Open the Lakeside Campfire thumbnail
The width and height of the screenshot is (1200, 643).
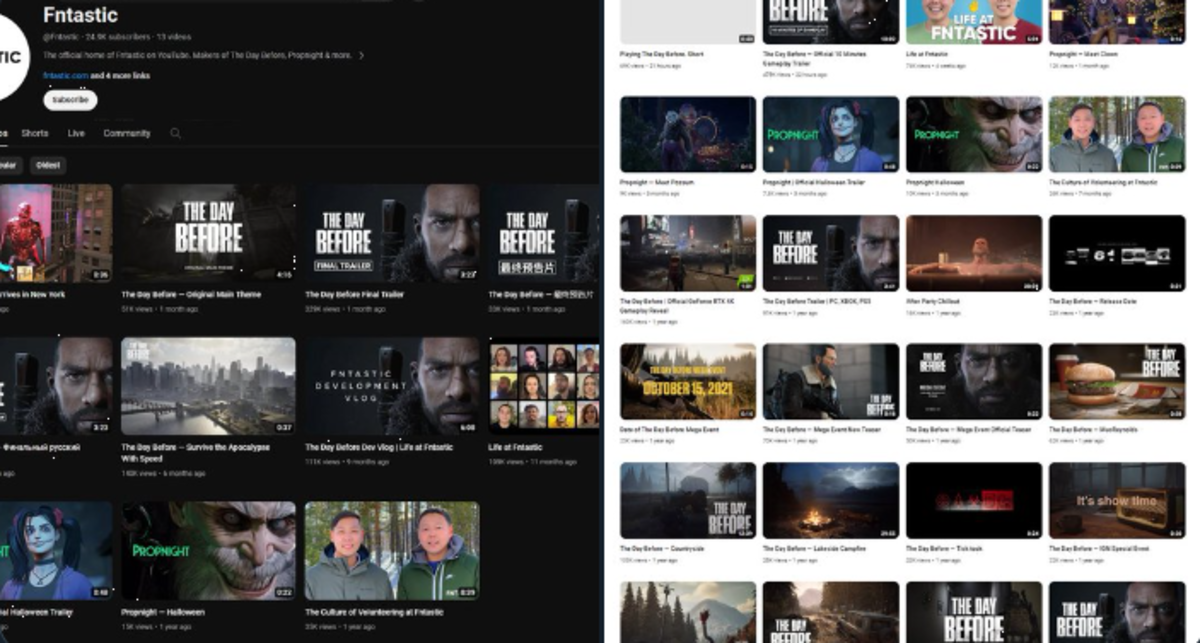pyautogui.click(x=831, y=500)
